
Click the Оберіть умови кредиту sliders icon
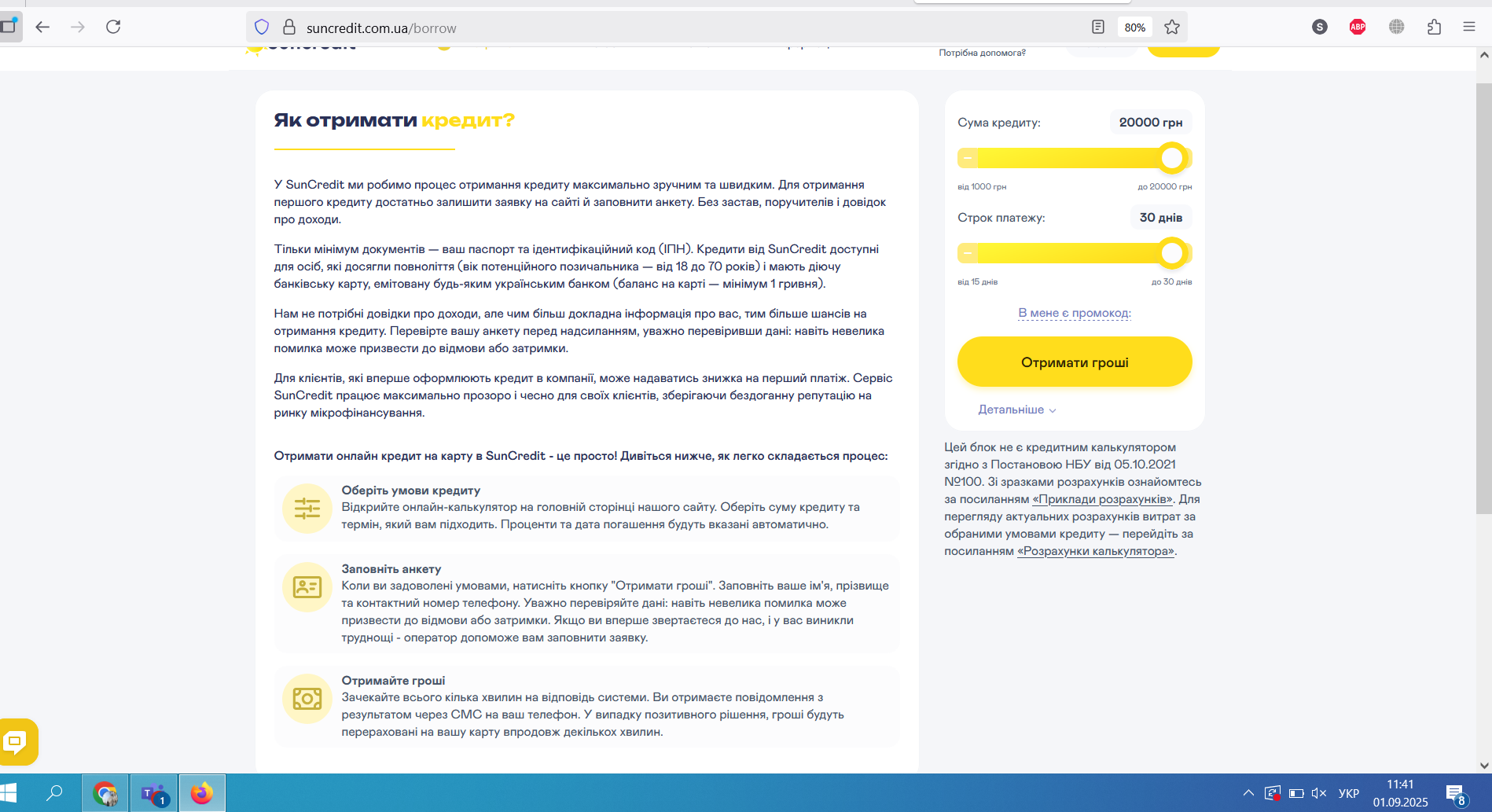(307, 509)
